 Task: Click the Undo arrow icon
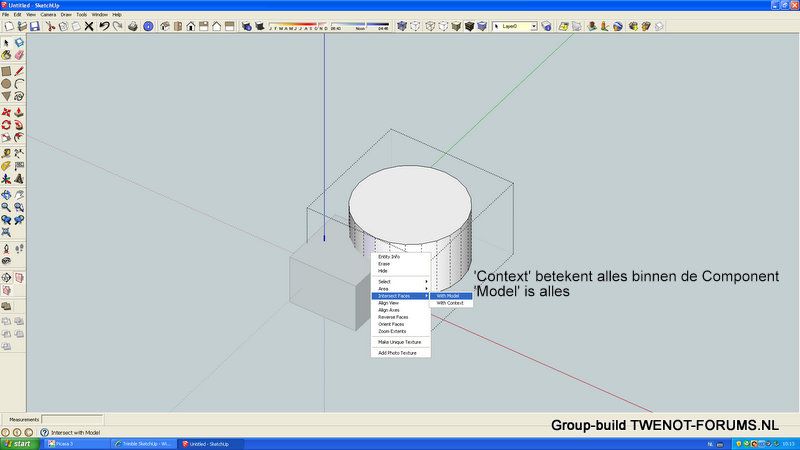(104, 26)
